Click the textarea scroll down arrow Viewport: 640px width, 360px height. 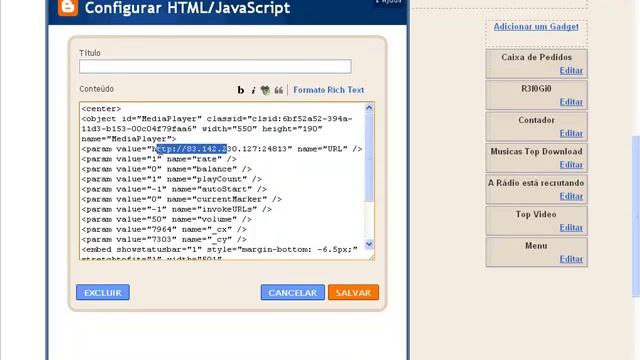coord(369,244)
